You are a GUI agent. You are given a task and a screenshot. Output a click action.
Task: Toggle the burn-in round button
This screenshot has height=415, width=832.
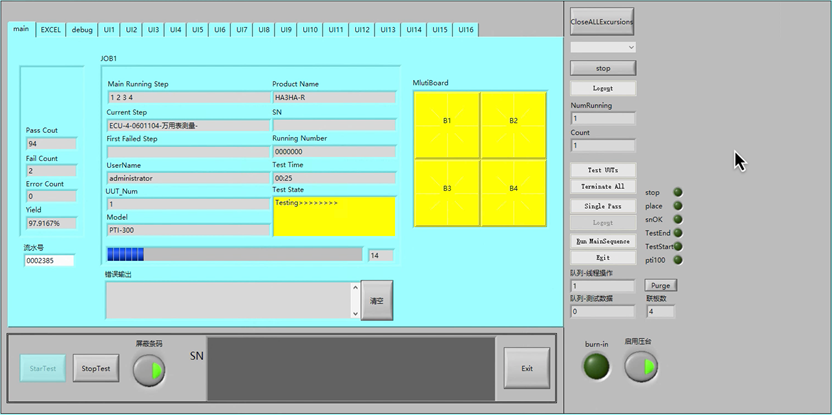point(597,367)
